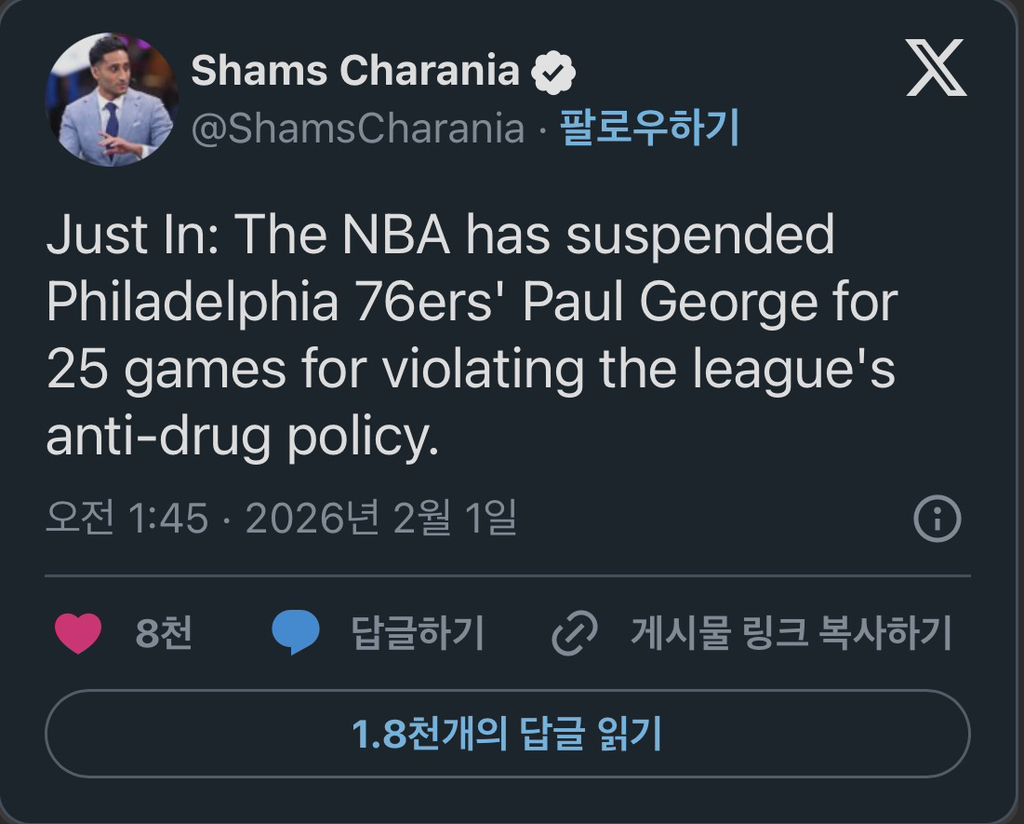1024x824 pixels.
Task: Click the chain link copy icon
Action: point(575,633)
